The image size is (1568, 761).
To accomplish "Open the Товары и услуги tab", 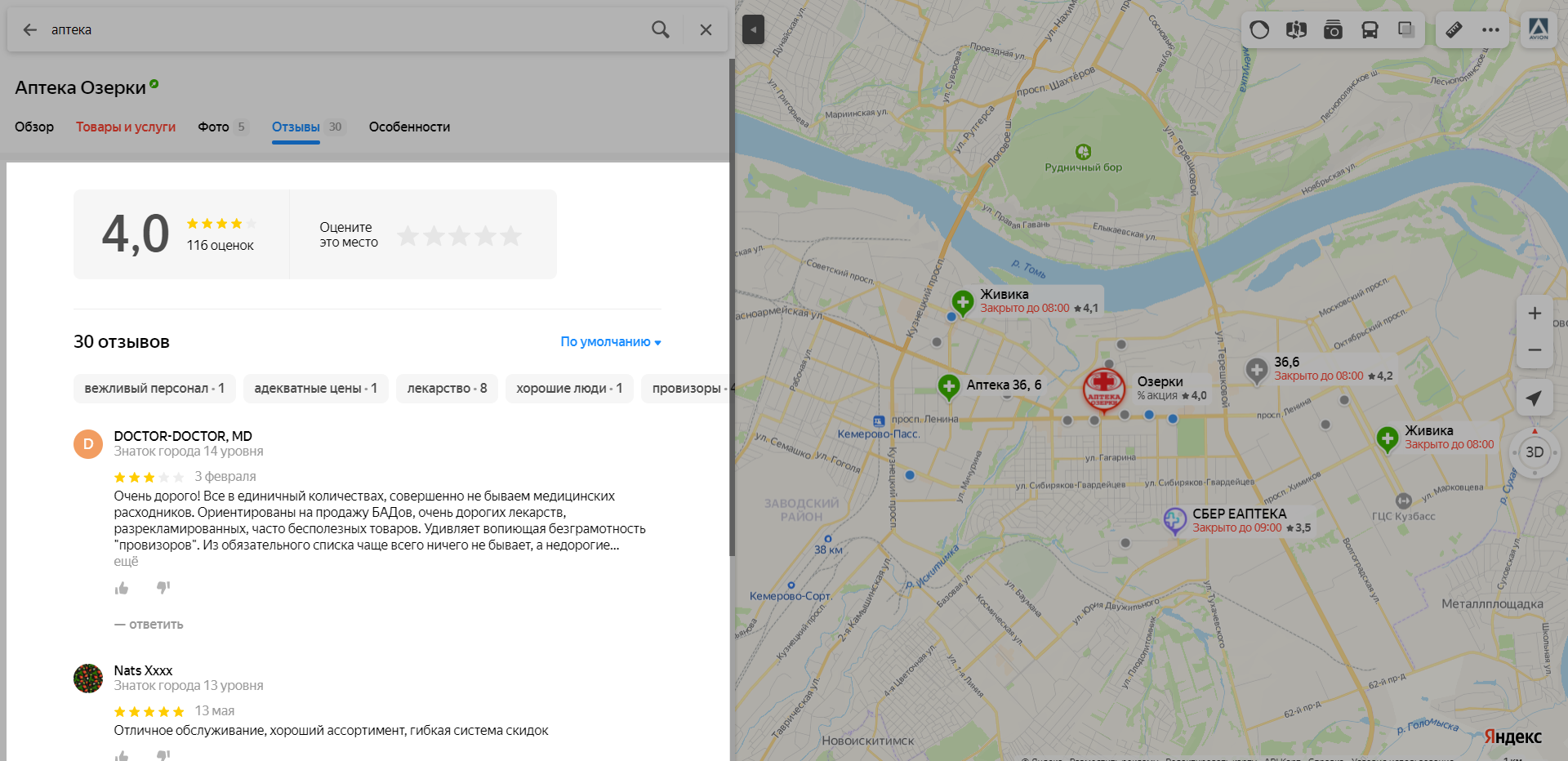I will point(126,127).
